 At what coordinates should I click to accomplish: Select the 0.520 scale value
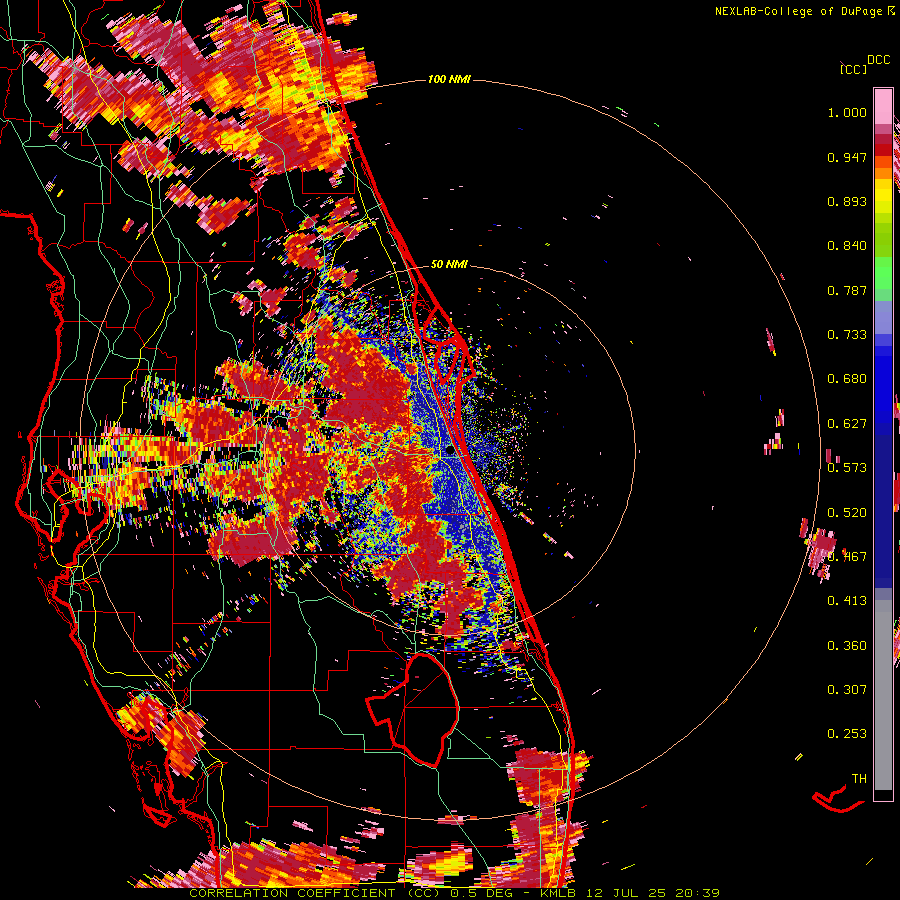tap(847, 512)
